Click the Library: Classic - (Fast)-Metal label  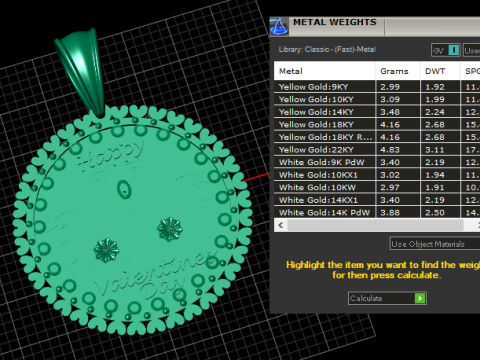click(327, 50)
